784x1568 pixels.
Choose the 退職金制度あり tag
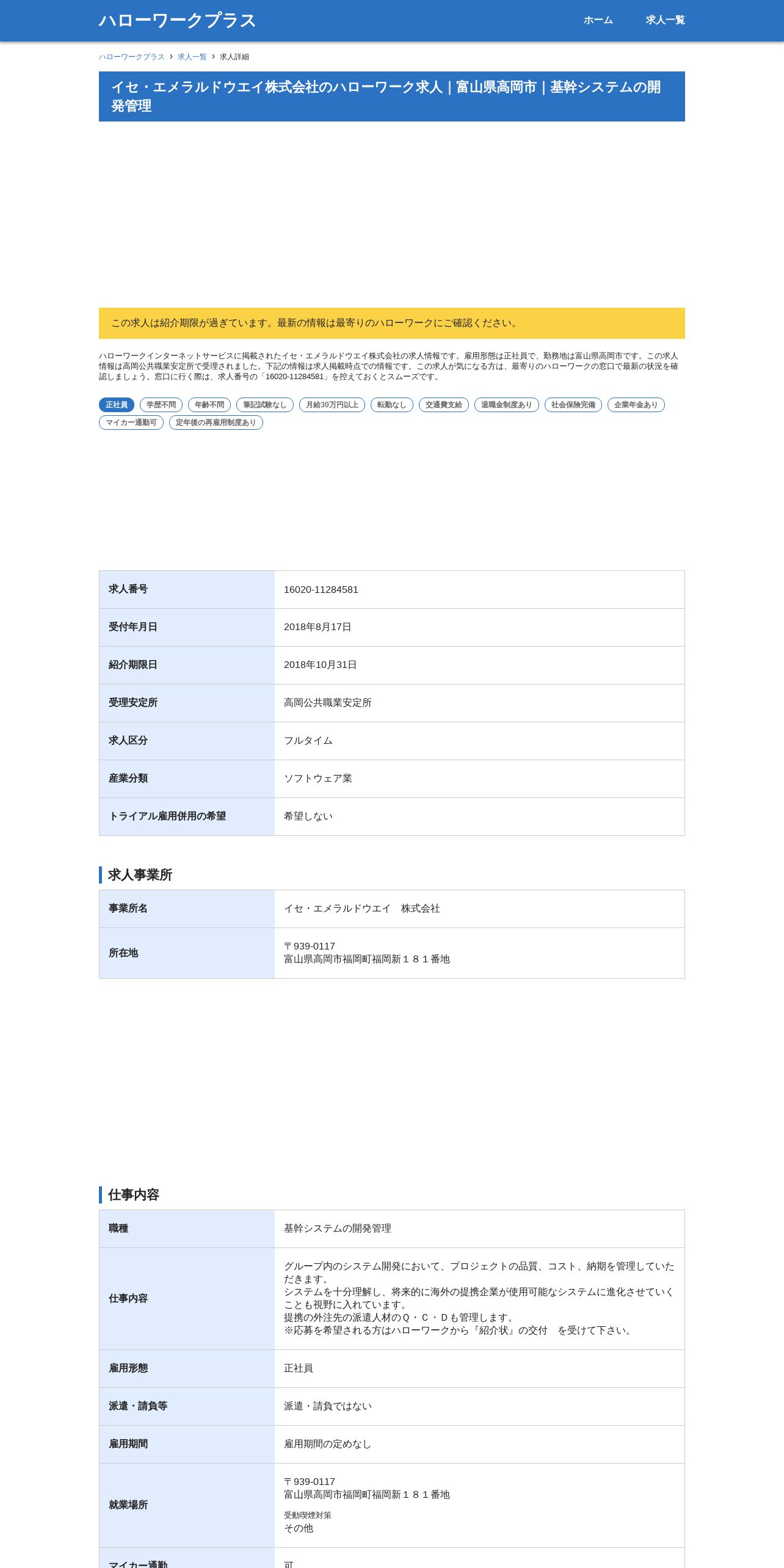[x=507, y=405]
